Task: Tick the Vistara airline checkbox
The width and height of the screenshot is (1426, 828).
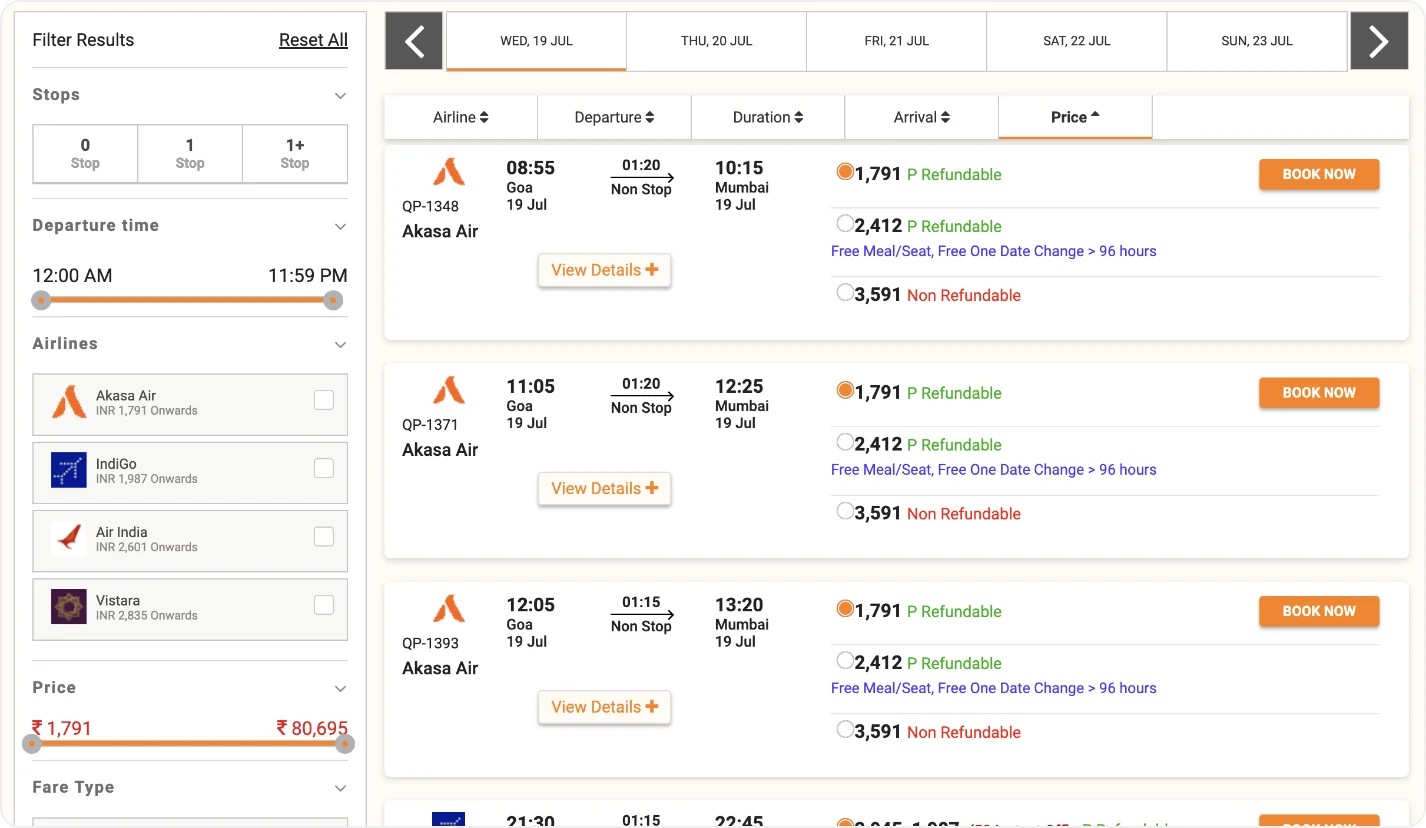Action: click(x=324, y=604)
